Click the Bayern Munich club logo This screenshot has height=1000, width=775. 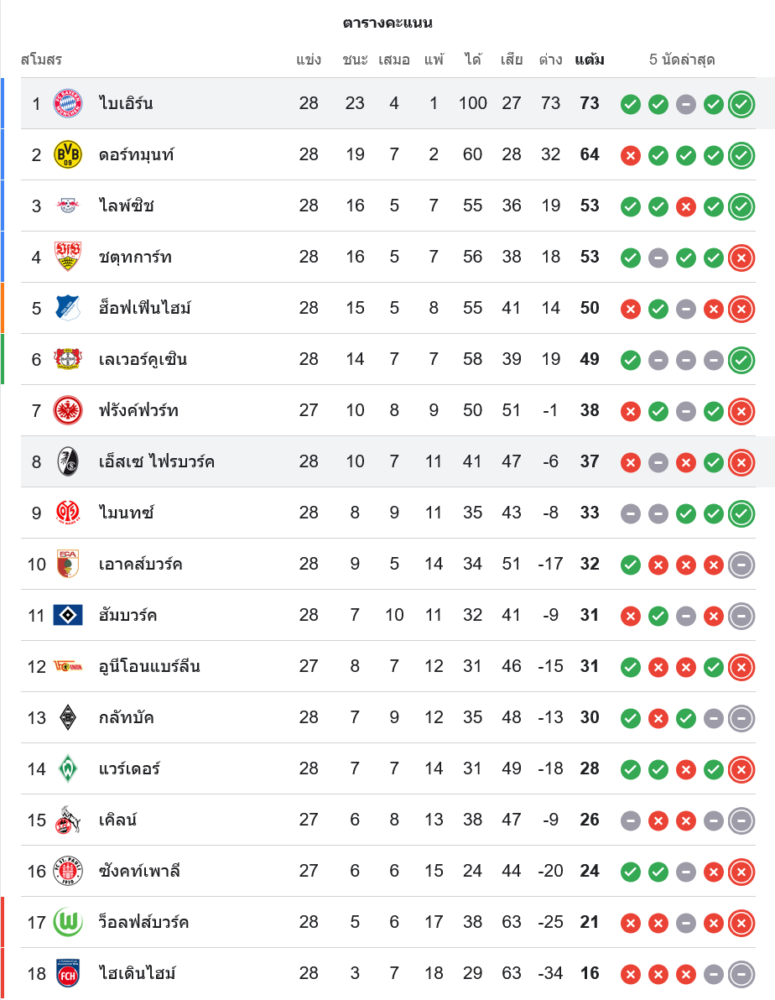(68, 103)
